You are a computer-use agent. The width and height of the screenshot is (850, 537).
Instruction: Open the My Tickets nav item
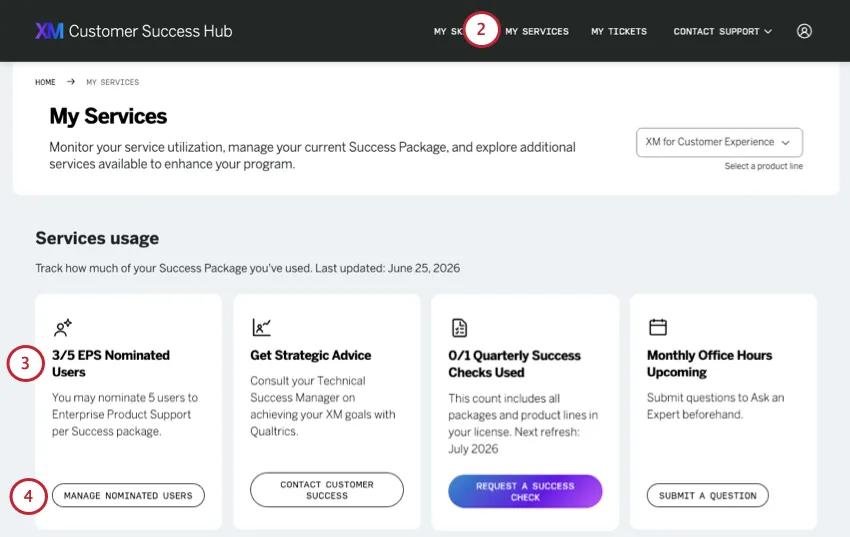click(x=619, y=31)
